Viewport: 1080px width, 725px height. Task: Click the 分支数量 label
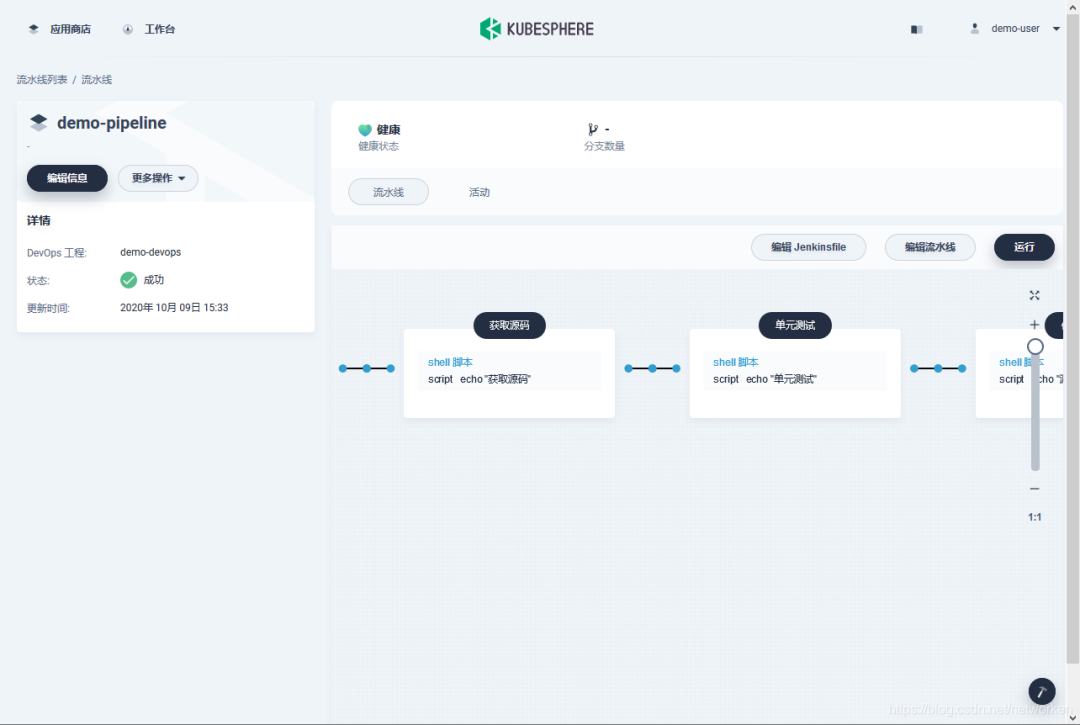604,146
